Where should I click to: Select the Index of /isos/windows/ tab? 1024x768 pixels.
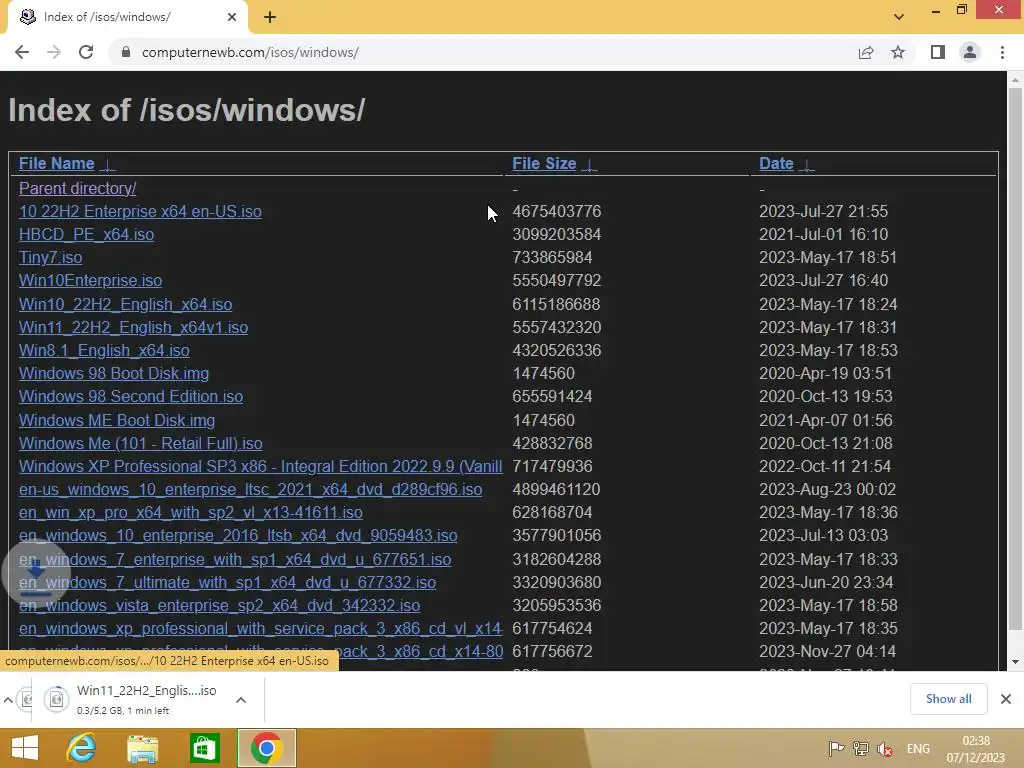click(x=127, y=17)
